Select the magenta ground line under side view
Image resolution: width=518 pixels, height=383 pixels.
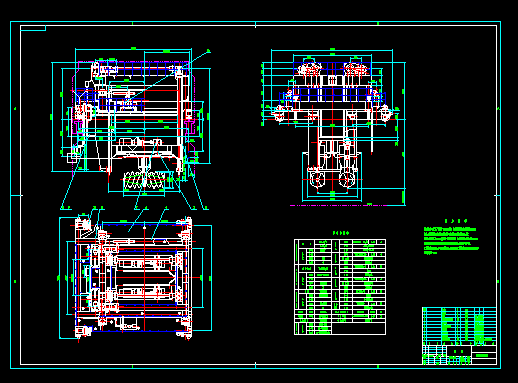coord(338,205)
